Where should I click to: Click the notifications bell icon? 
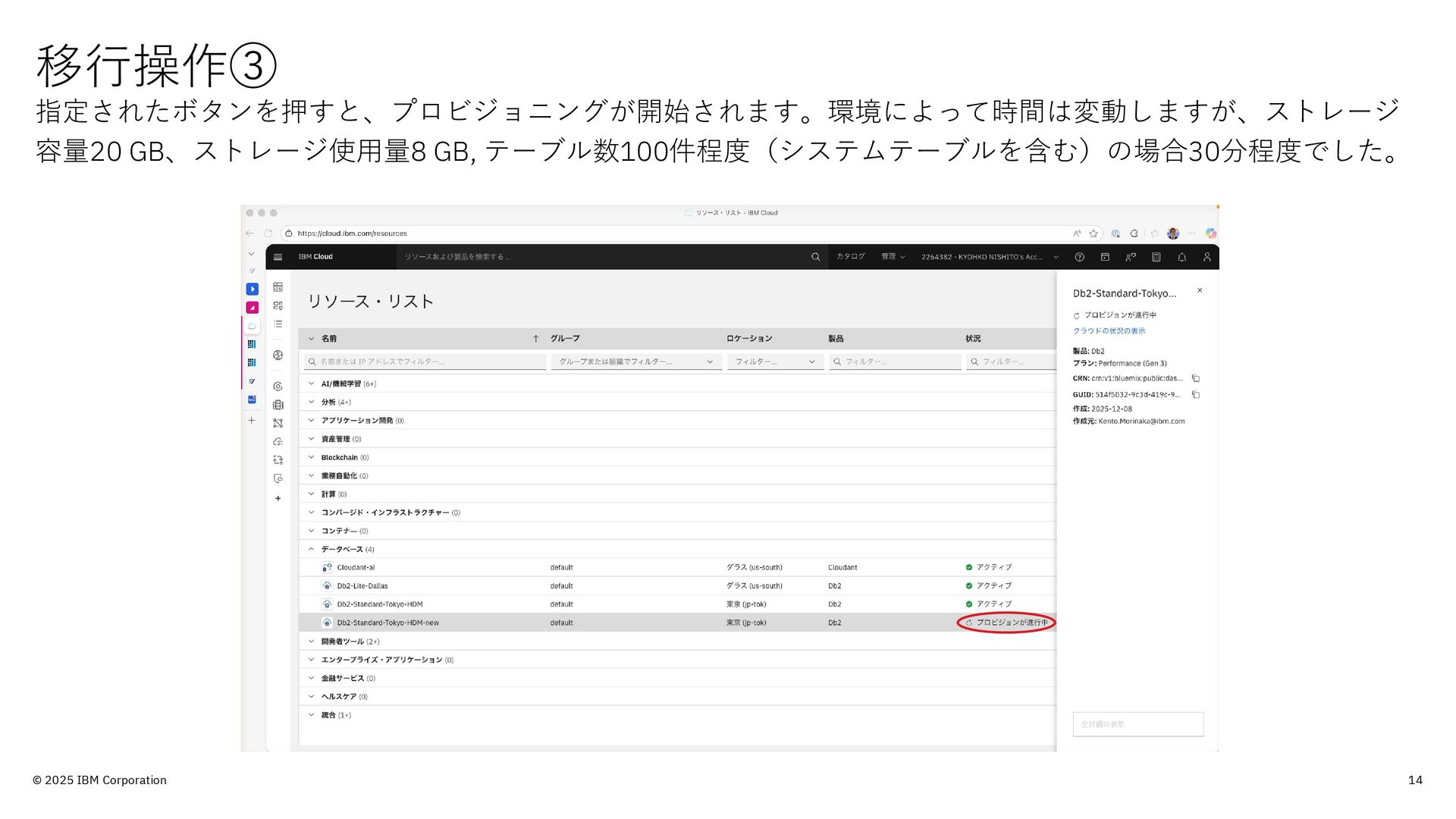[1181, 257]
